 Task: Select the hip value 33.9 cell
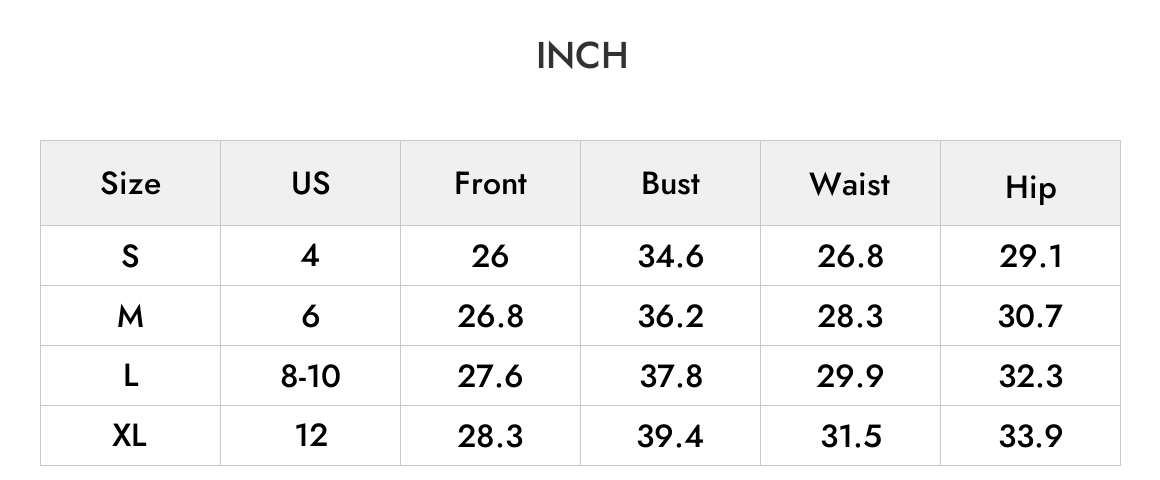click(x=1031, y=436)
